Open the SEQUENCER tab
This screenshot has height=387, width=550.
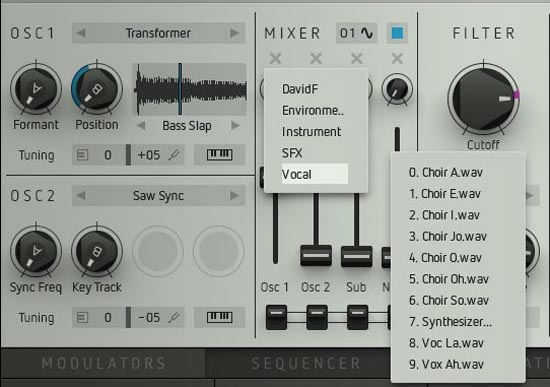click(306, 363)
